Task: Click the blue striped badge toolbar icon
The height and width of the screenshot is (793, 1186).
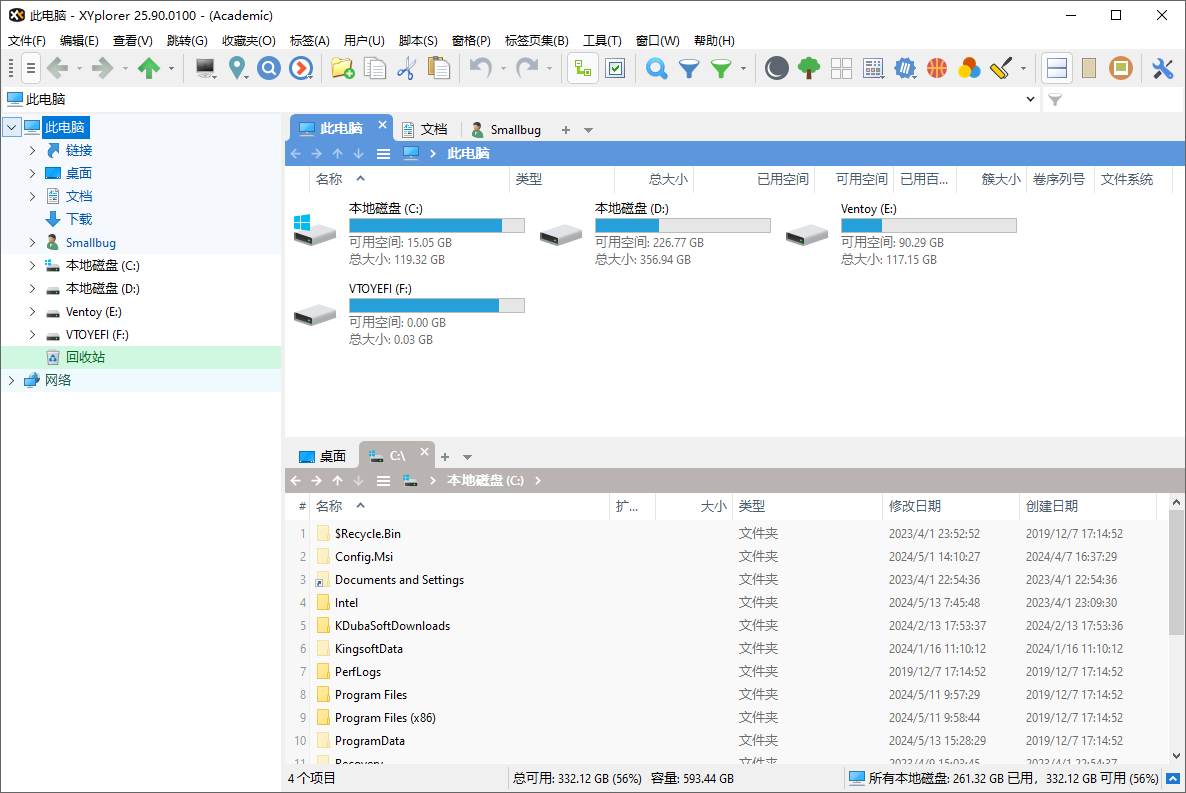Action: coord(905,69)
